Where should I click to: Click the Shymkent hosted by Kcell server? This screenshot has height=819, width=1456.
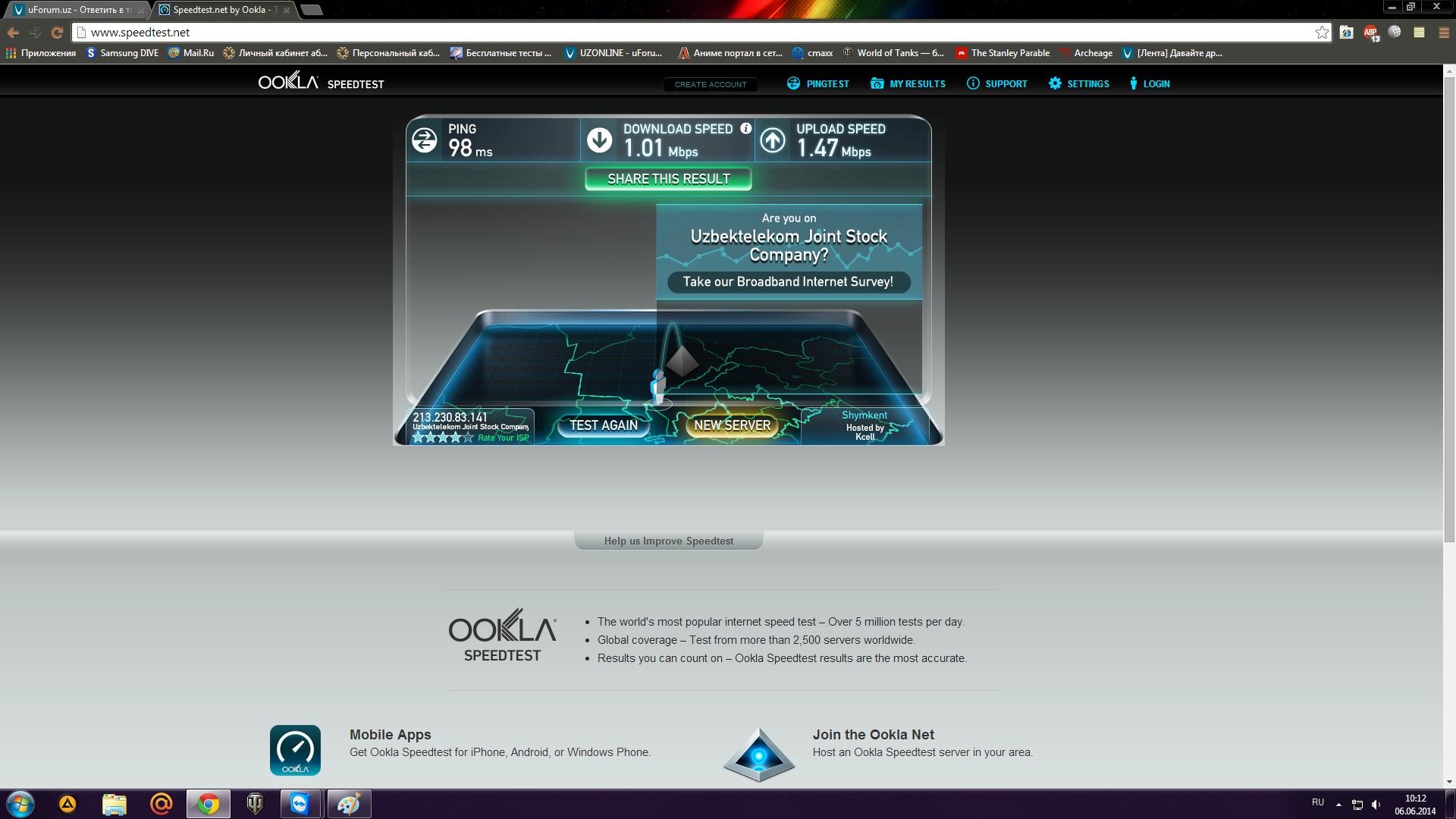tap(864, 425)
